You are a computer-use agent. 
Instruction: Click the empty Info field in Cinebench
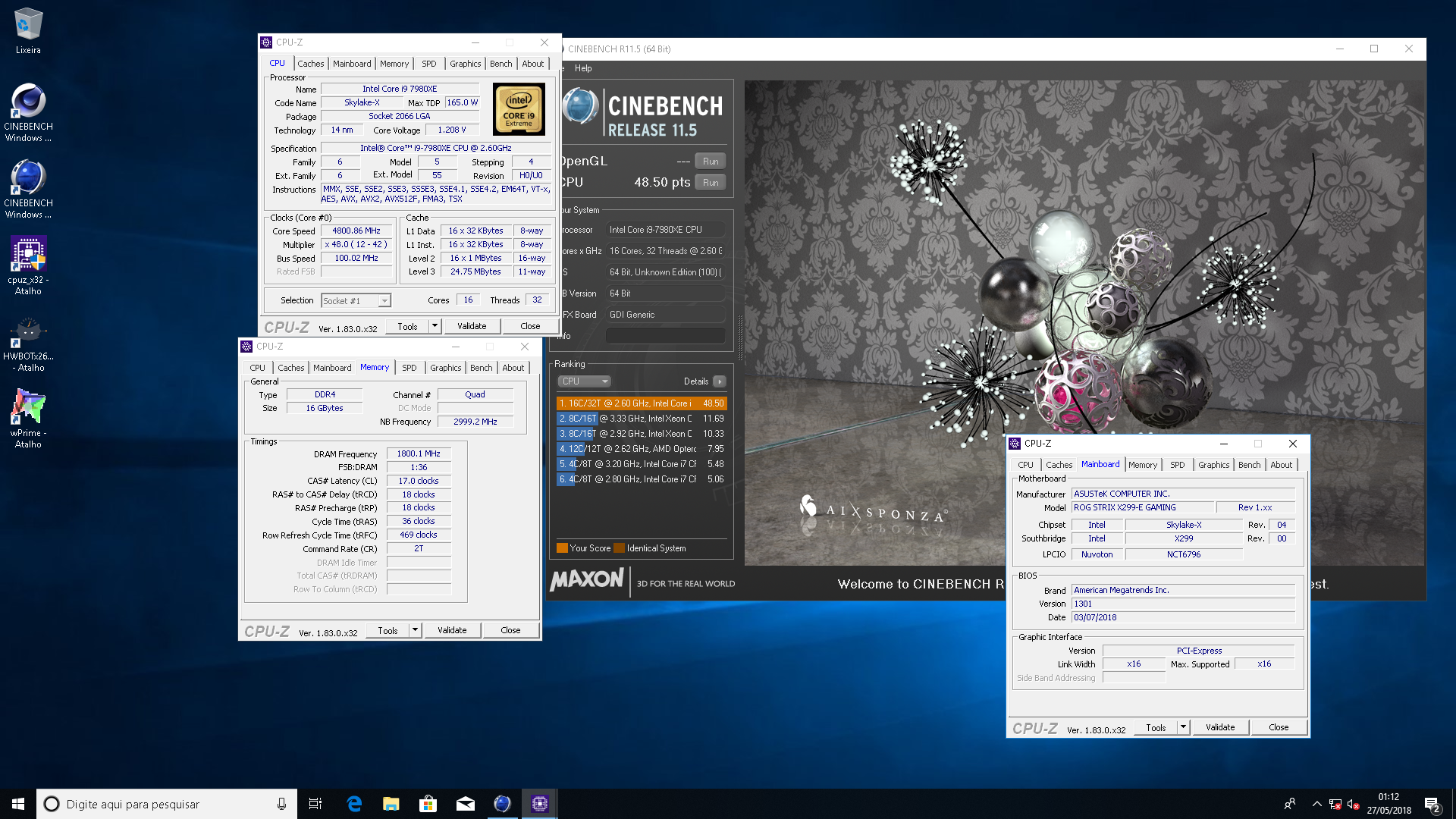pos(665,335)
